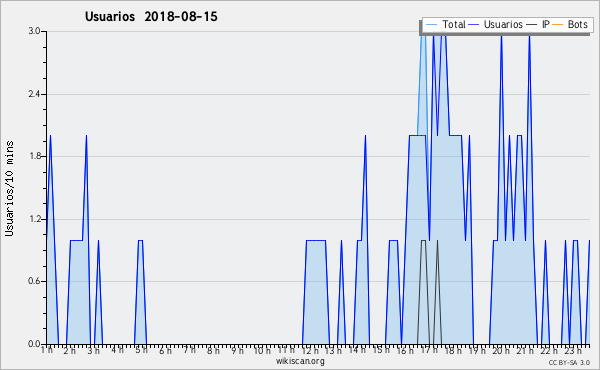
Task: Click the y-axis value 1.8
Action: point(34,156)
